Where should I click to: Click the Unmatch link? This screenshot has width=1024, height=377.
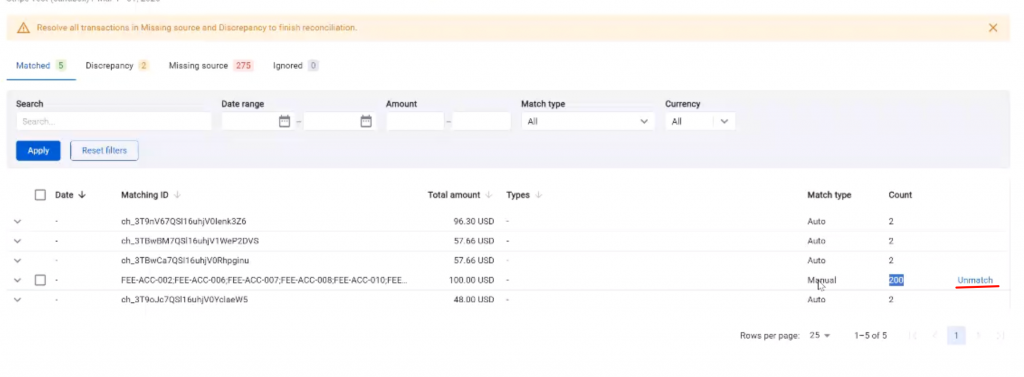tap(975, 280)
